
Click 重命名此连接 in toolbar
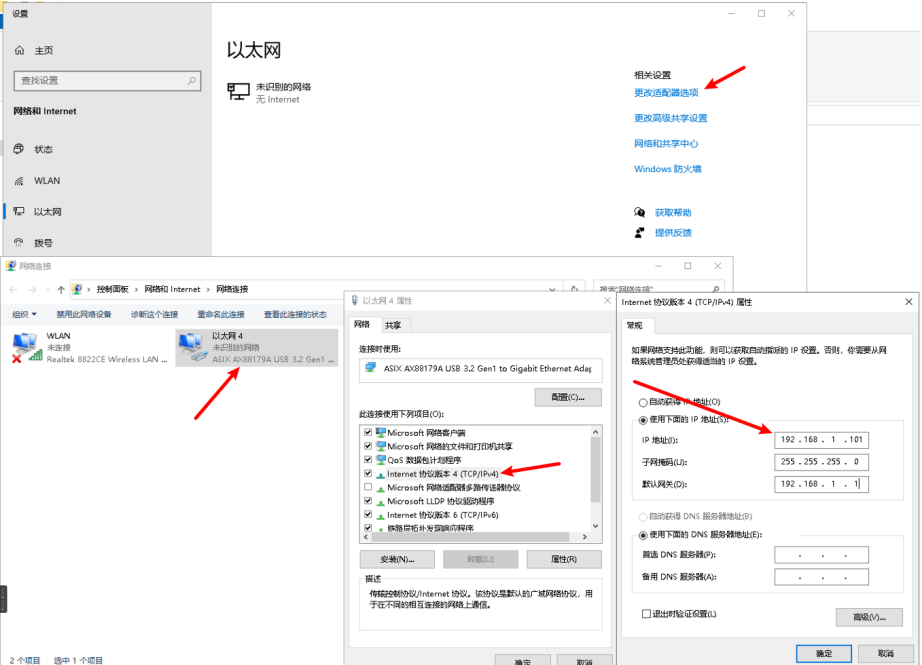tap(221, 315)
